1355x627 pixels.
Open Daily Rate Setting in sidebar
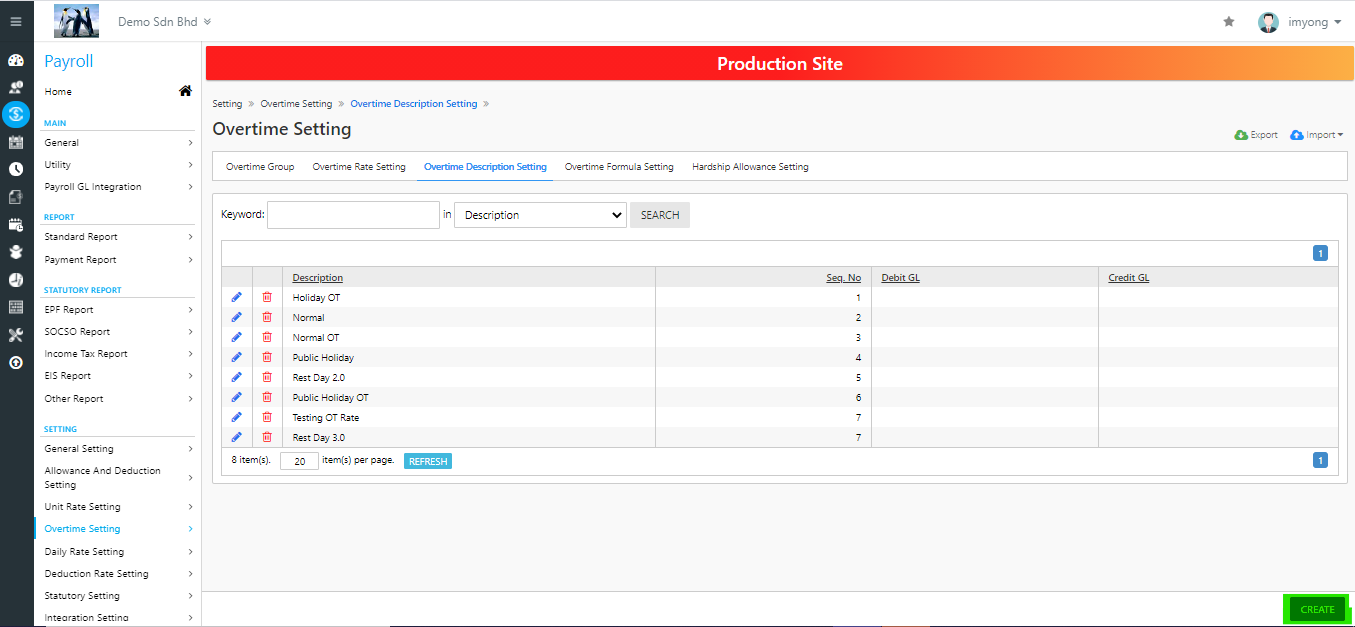click(118, 552)
